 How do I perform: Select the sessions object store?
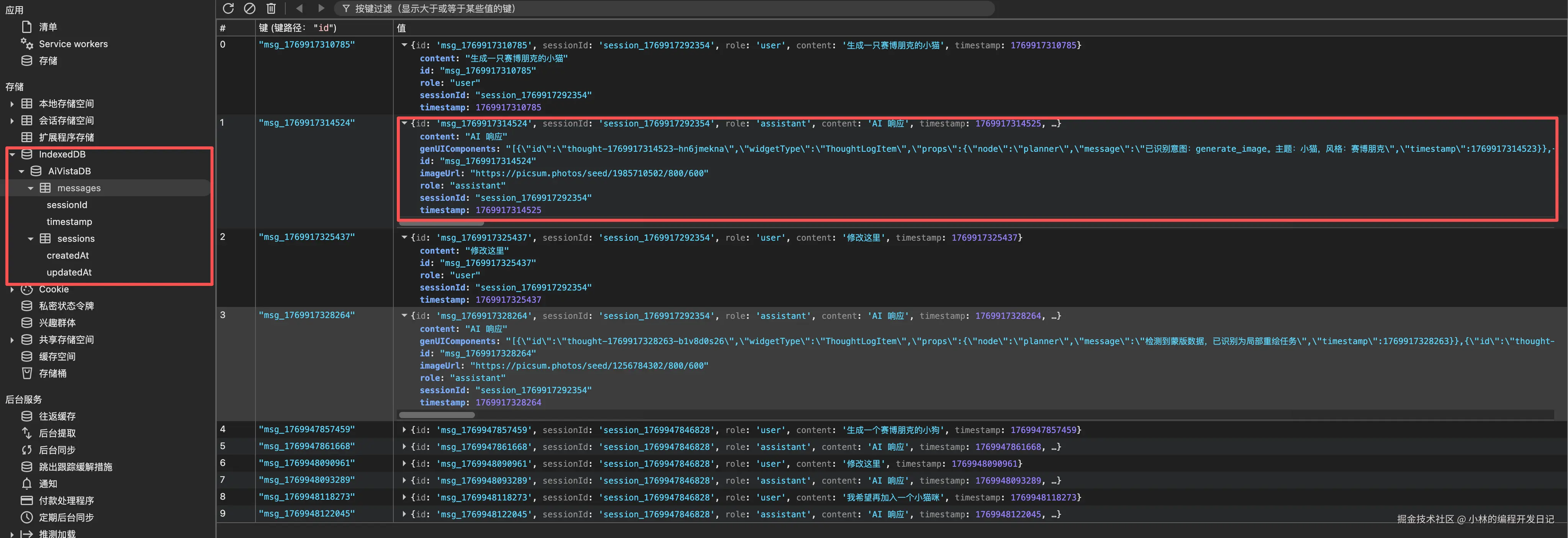(x=75, y=239)
